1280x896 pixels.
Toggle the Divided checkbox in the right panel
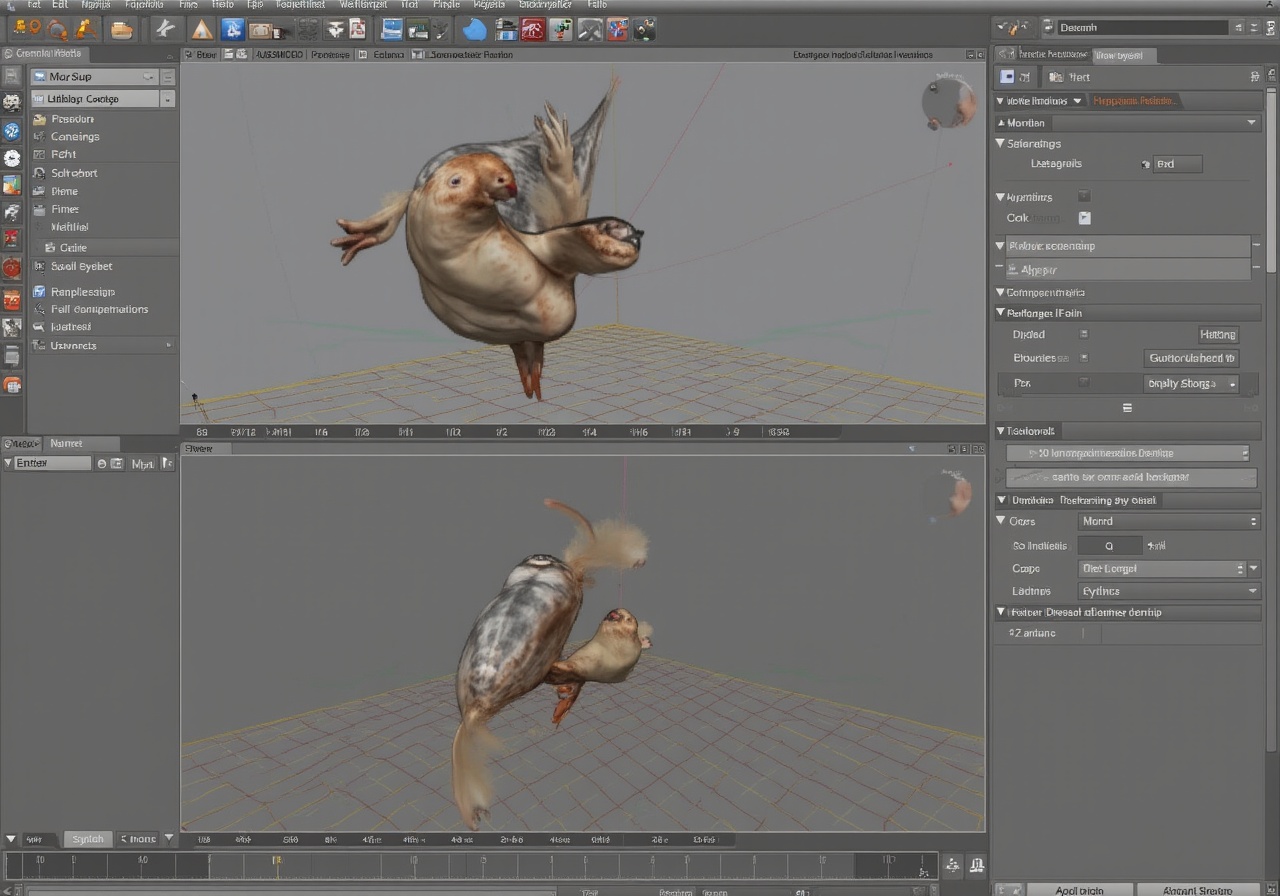[x=1085, y=334]
